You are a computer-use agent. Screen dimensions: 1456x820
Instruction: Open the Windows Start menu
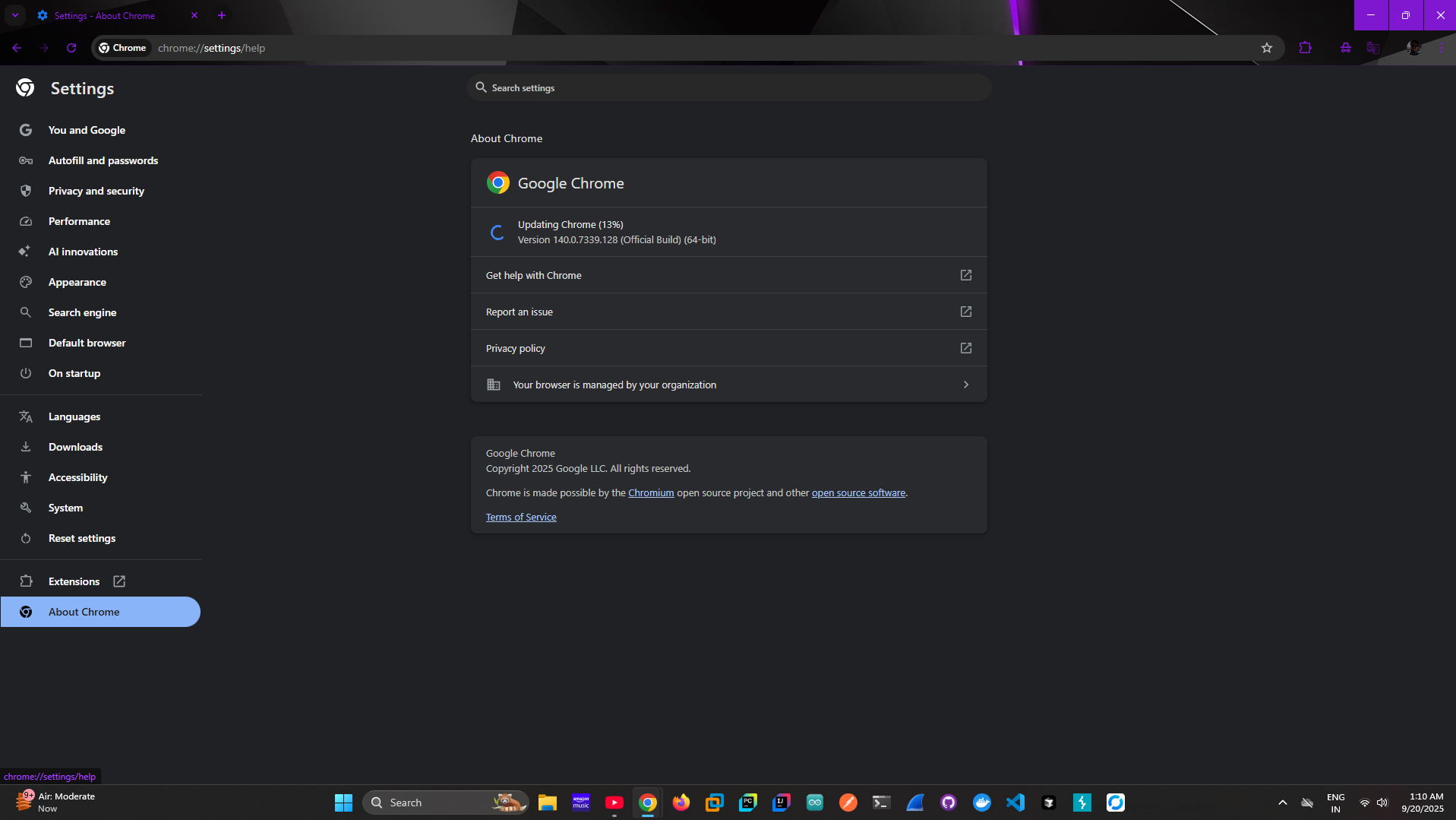[x=343, y=803]
